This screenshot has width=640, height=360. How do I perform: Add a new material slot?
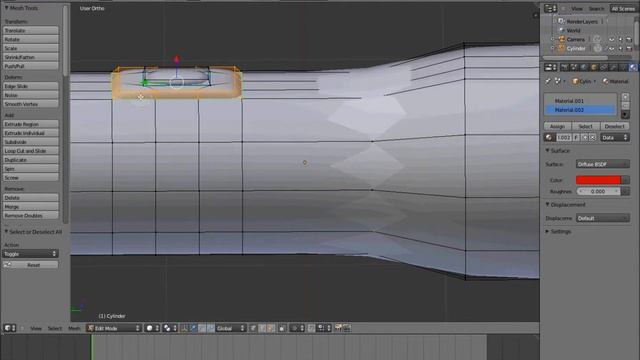point(625,97)
